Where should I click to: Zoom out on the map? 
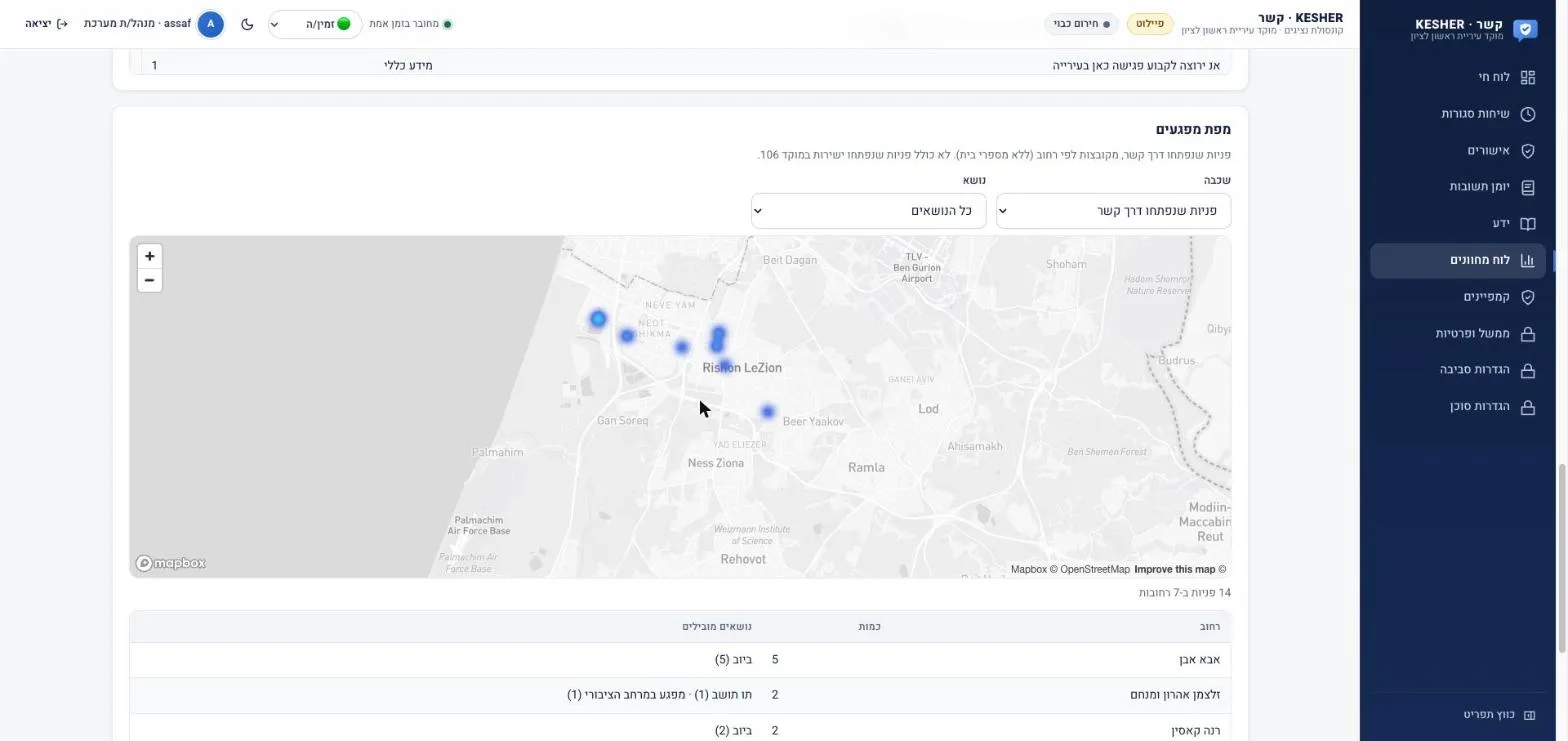click(x=149, y=280)
